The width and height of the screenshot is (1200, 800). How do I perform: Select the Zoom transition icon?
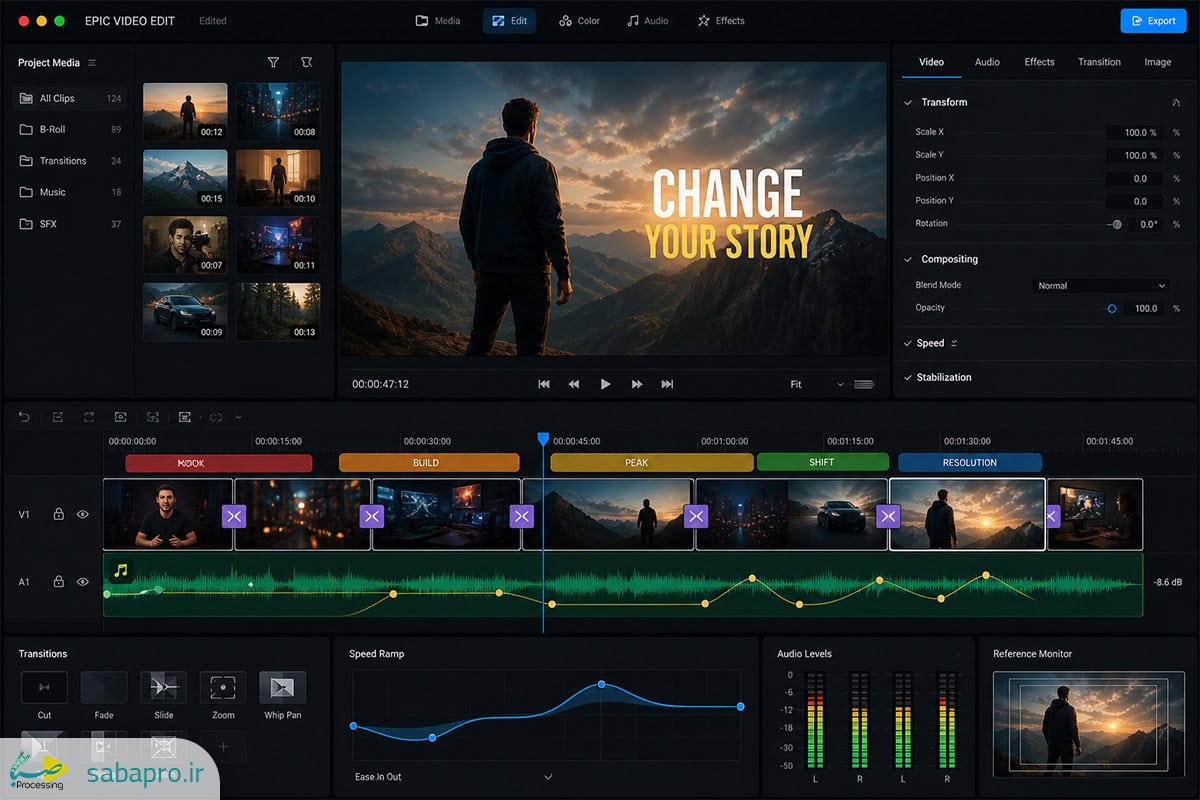(x=223, y=687)
